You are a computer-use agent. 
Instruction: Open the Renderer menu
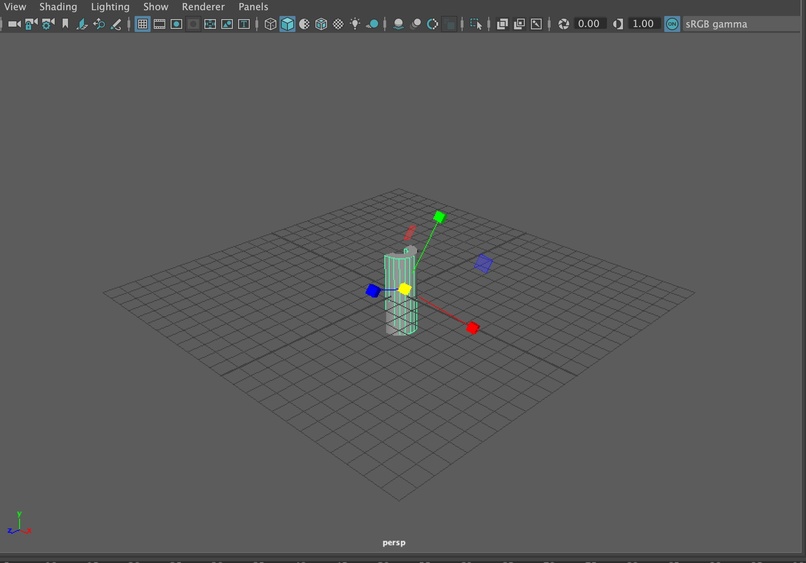[x=203, y=7]
